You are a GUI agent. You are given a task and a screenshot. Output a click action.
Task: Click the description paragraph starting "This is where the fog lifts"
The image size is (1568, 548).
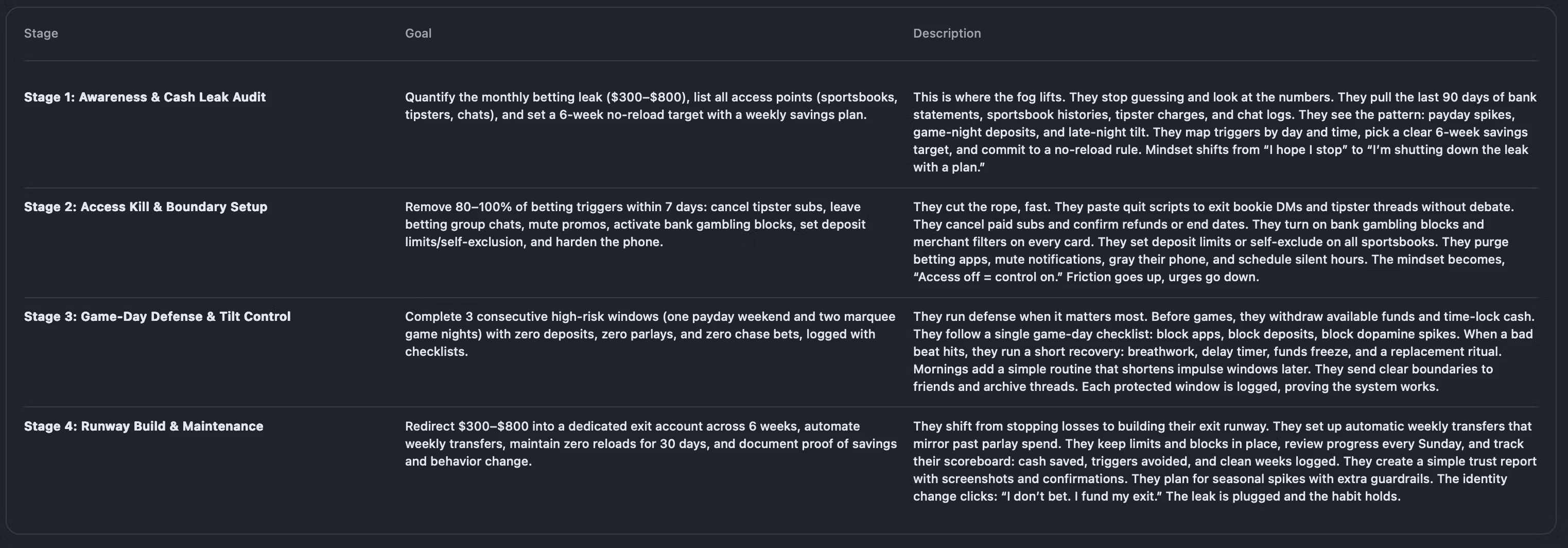click(x=1224, y=132)
